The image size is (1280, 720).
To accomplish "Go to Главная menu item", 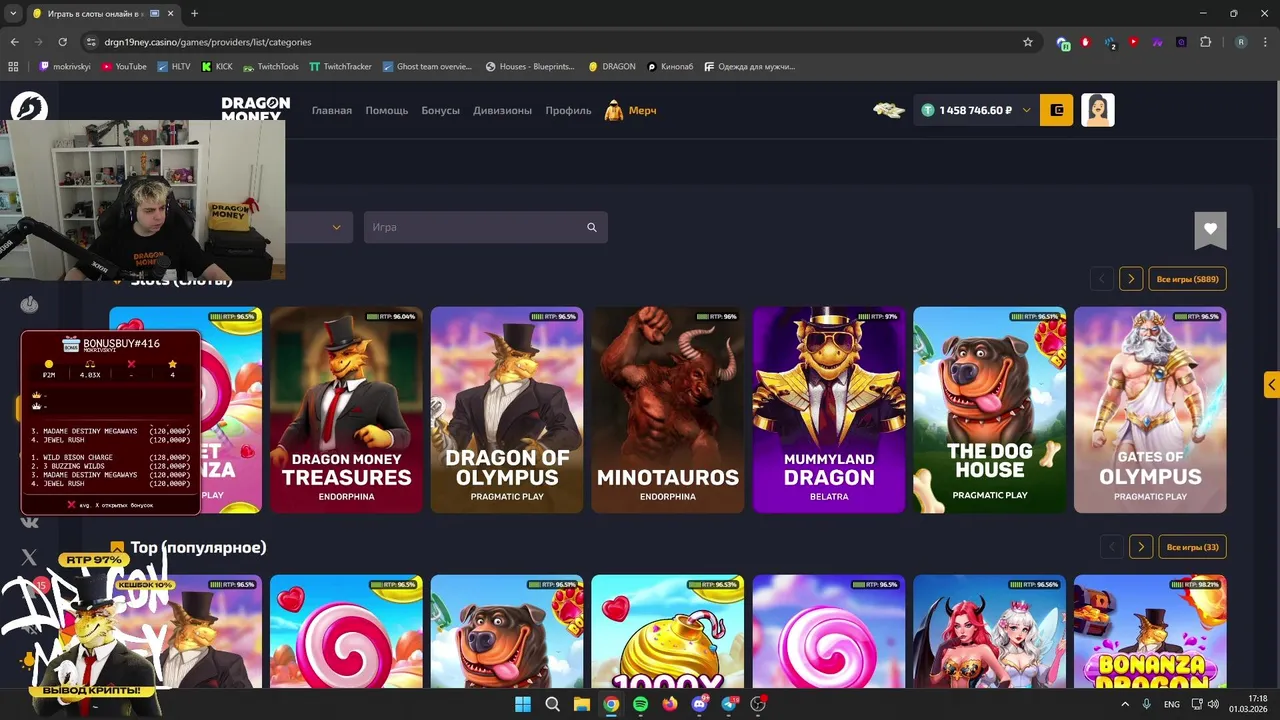I will [332, 110].
